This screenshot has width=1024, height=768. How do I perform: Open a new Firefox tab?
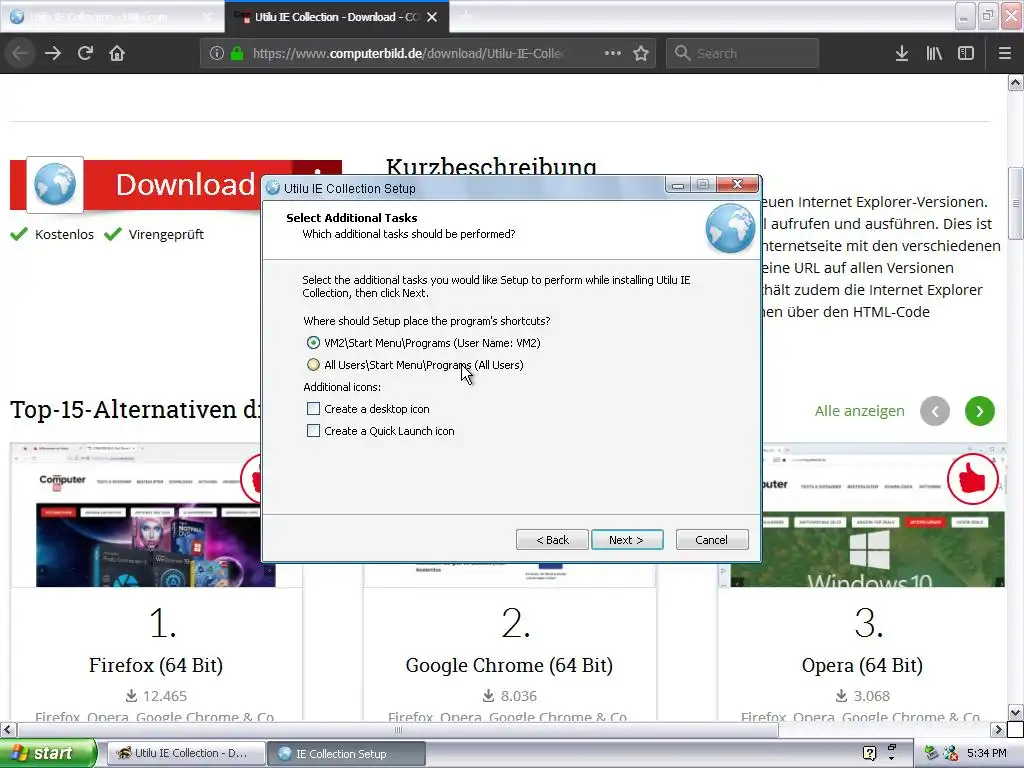466,16
